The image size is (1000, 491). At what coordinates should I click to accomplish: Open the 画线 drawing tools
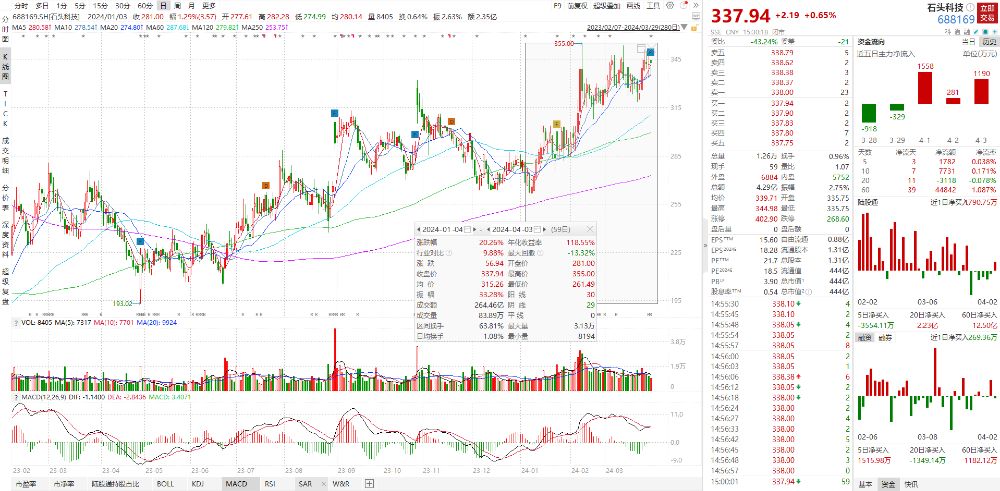[x=633, y=5]
